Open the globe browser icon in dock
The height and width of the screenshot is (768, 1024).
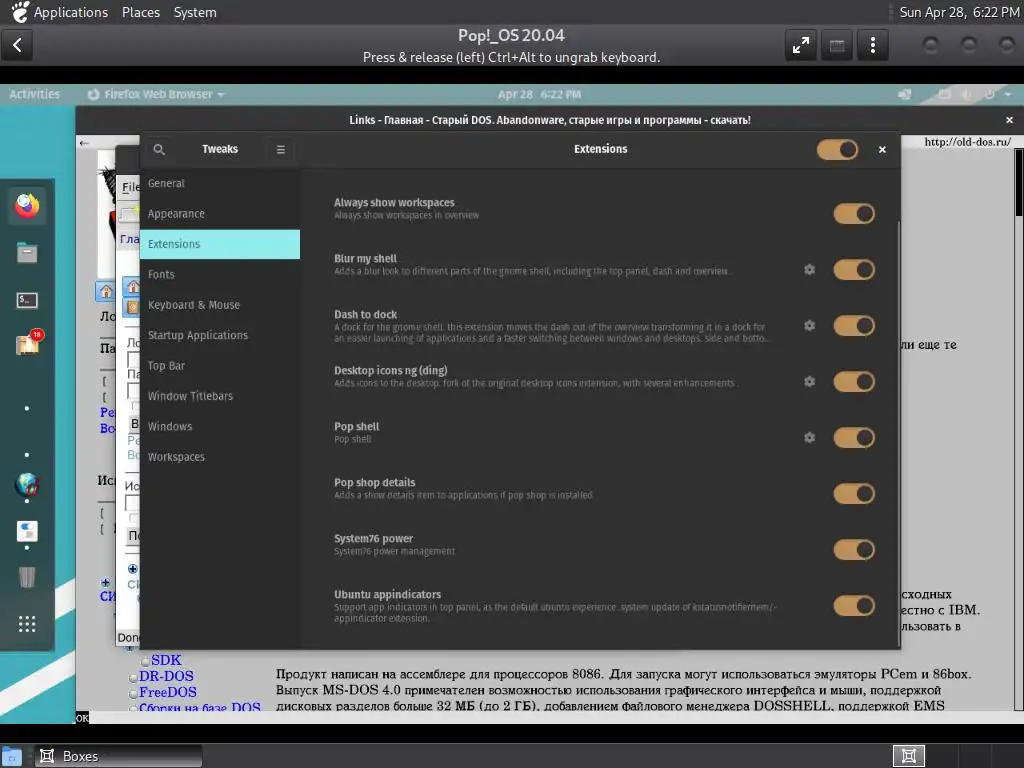click(x=27, y=485)
